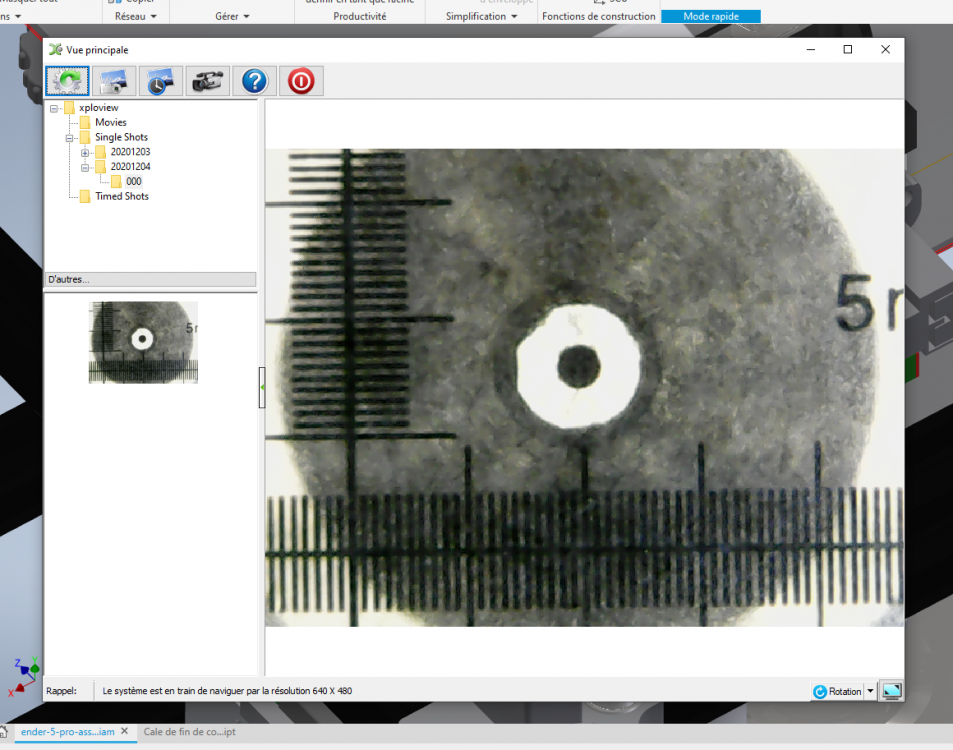Switch to ender-5-pro-ass...iam document tab
This screenshot has height=750, width=953.
pos(67,732)
